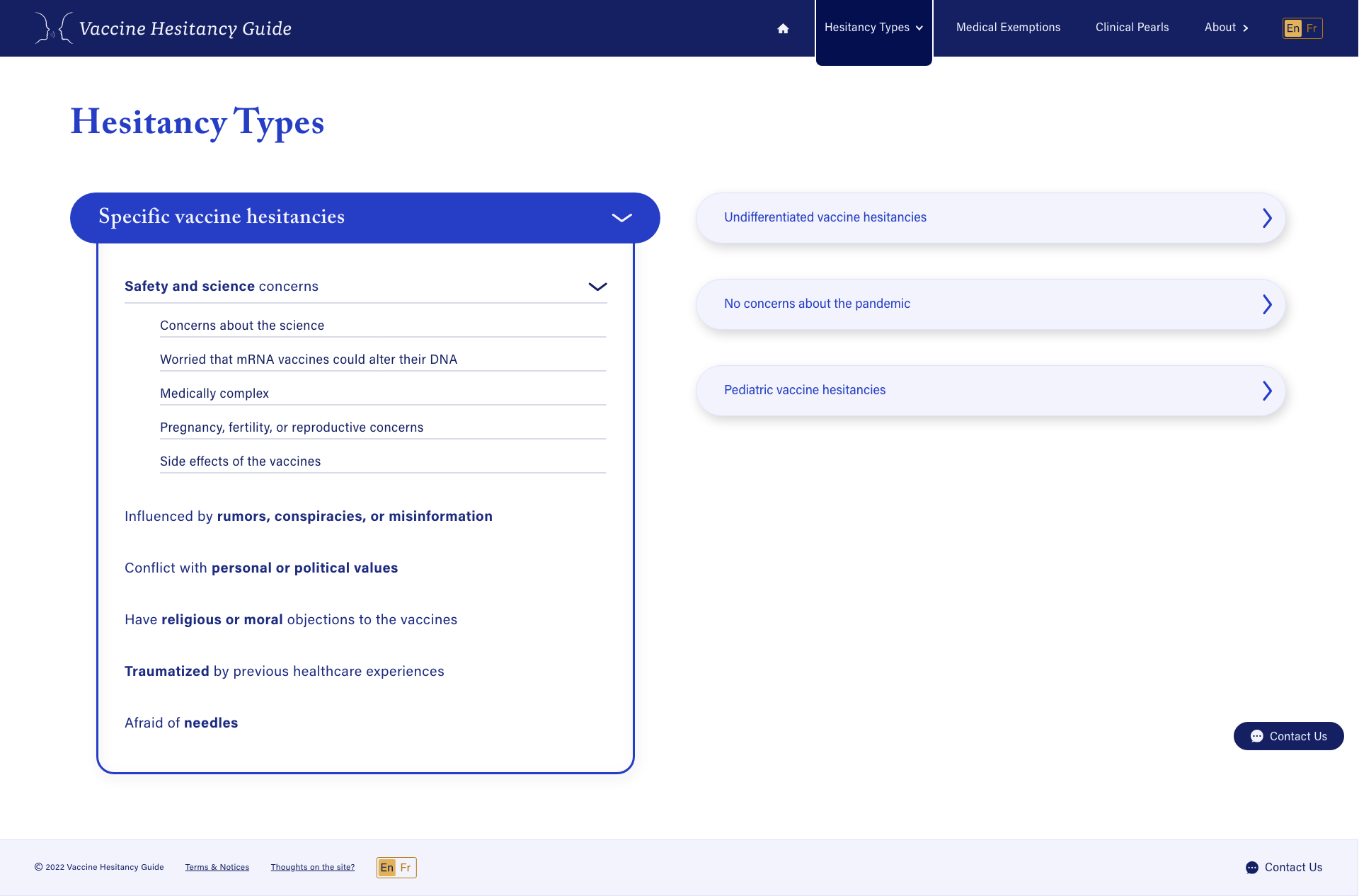Click arrow on Undifferentiated vaccine hesitancies card
Image resolution: width=1359 pixels, height=896 pixels.
point(1267,218)
